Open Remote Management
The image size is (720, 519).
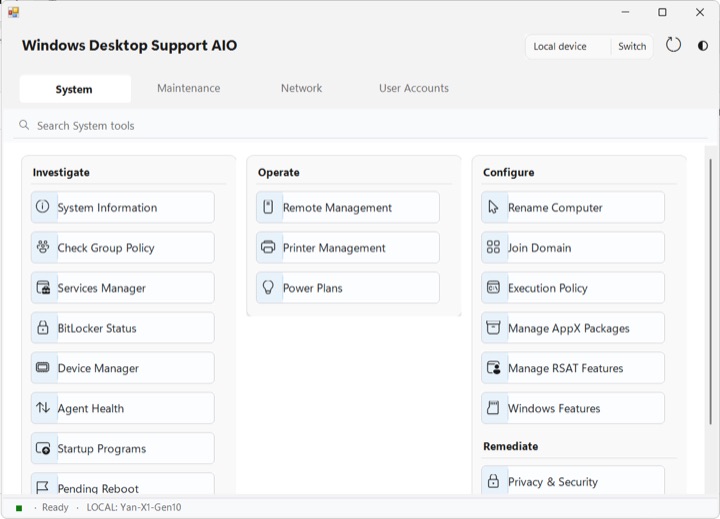pos(348,207)
